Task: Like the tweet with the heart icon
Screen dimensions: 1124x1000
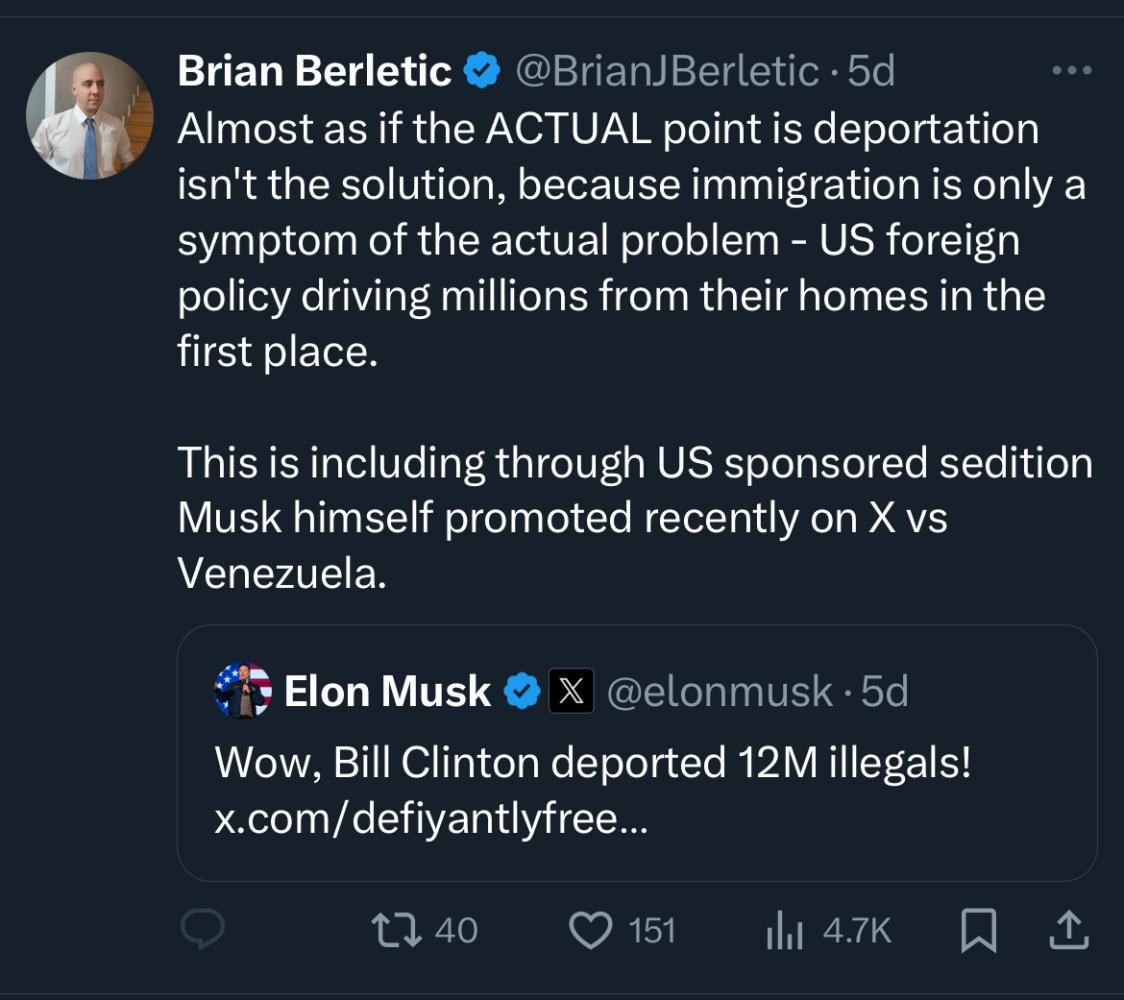Action: [590, 931]
